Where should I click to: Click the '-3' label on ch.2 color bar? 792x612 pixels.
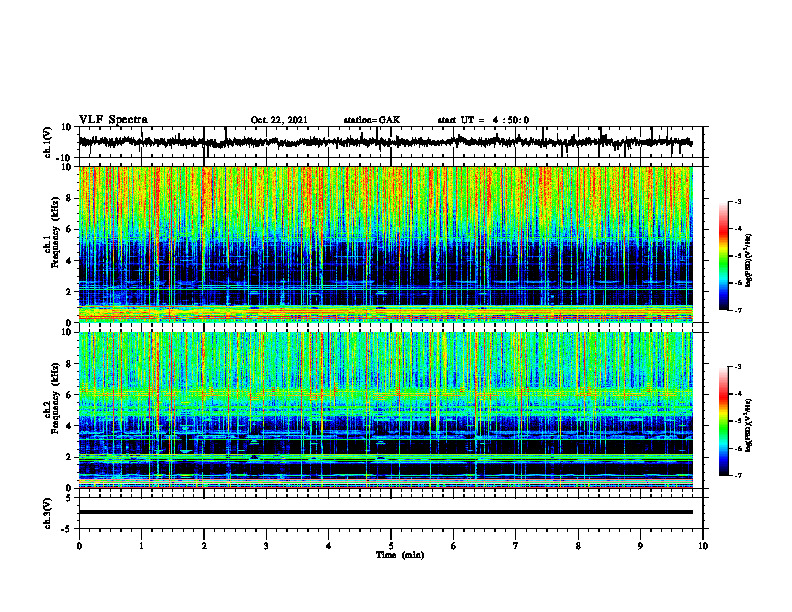(737, 367)
